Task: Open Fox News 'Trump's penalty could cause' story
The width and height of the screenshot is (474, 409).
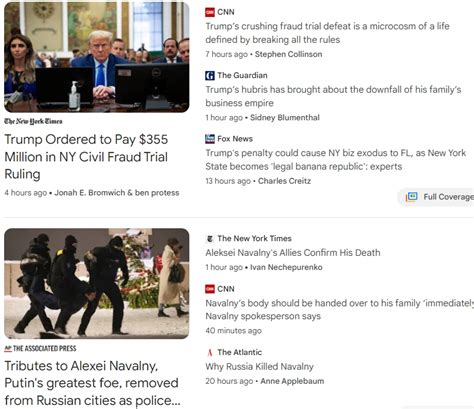Action: point(335,160)
